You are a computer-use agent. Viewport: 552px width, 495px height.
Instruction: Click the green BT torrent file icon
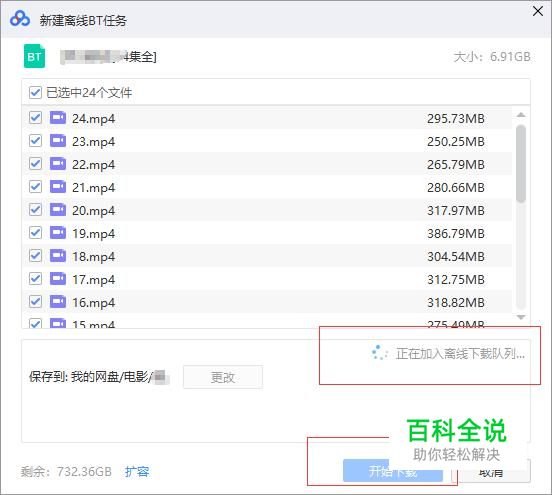click(34, 56)
